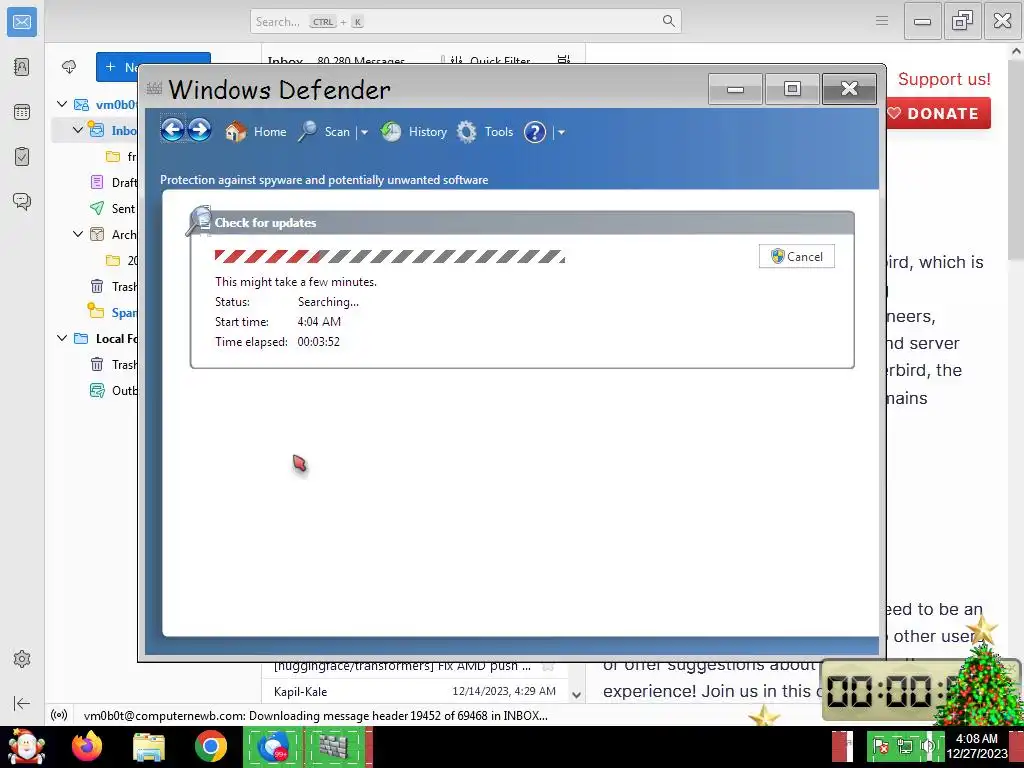Toggle the Quick Filter in Thunderbird
This screenshot has height=768, width=1024.
(491, 60)
